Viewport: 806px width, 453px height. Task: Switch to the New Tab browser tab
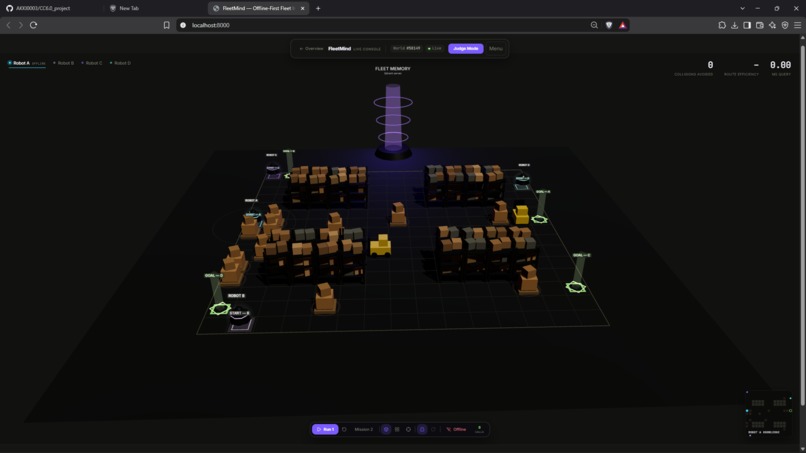point(154,8)
